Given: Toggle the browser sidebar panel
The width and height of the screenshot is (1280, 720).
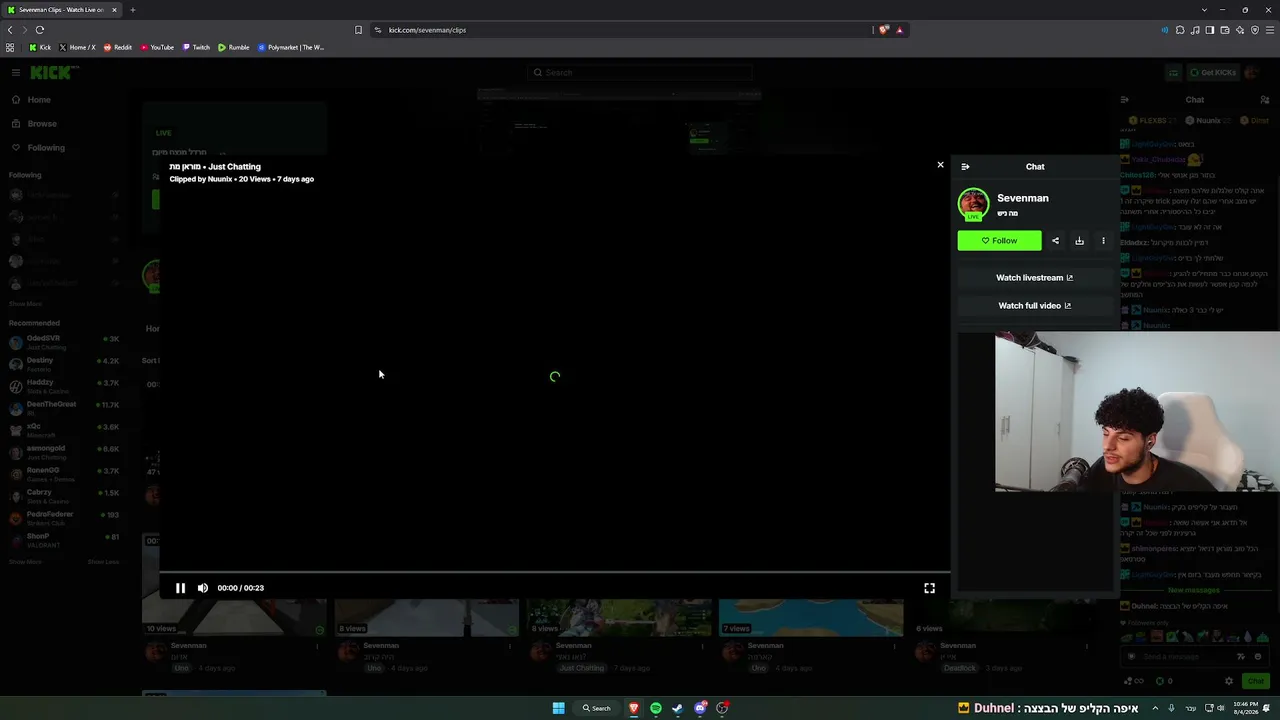Looking at the screenshot, I should (1210, 30).
